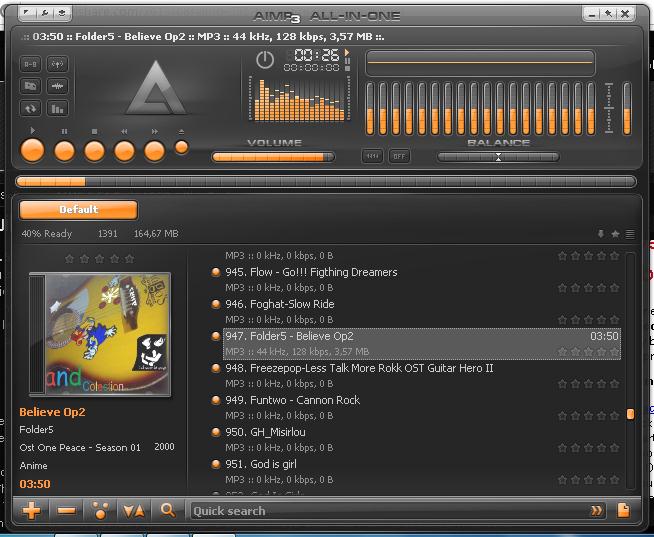
Task: Skip to the next track
Action: click(x=154, y=151)
